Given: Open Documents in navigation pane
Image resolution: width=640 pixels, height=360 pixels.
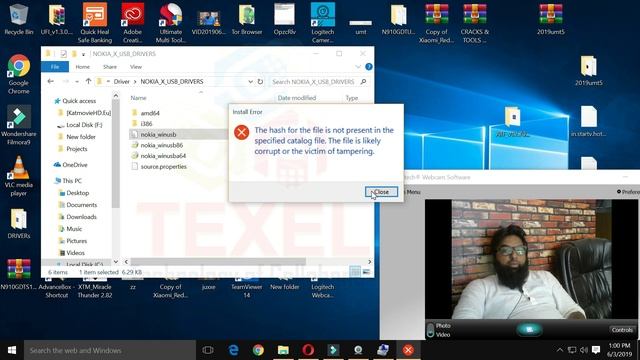Looking at the screenshot, I should (78, 205).
